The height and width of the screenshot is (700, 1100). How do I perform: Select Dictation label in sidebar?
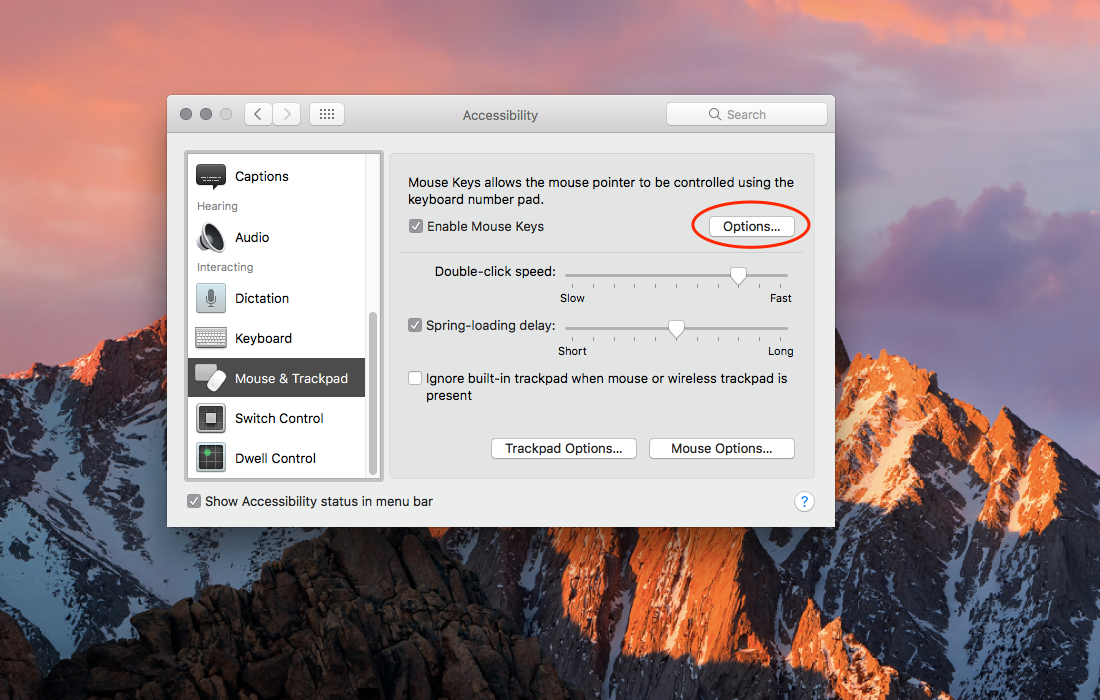point(262,299)
